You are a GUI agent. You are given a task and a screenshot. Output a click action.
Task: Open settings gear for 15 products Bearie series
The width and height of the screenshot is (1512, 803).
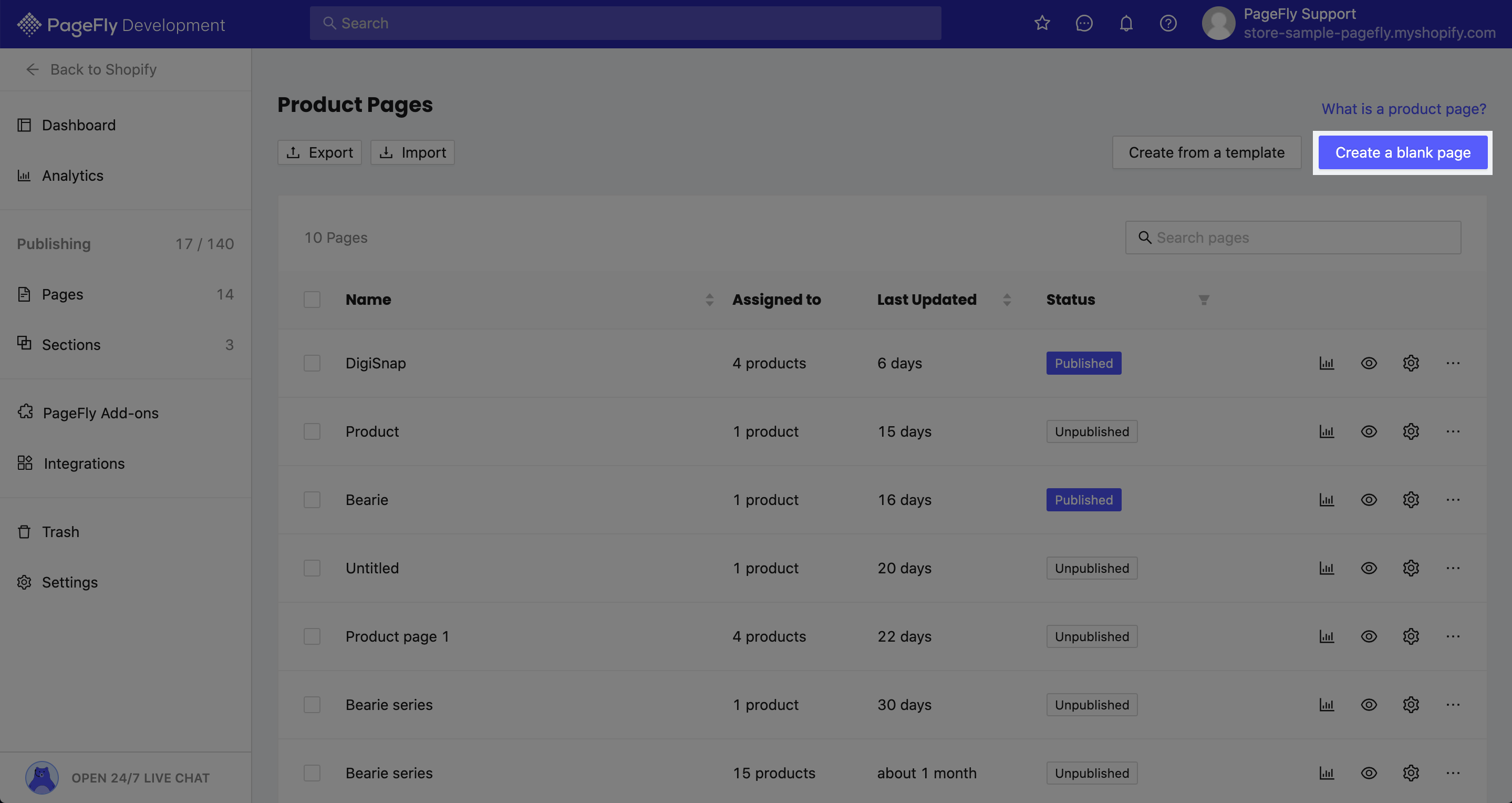1411,773
